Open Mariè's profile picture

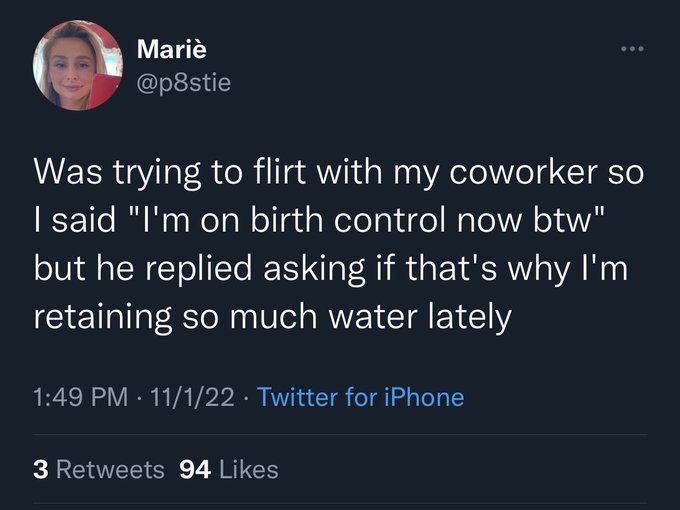pos(78,65)
